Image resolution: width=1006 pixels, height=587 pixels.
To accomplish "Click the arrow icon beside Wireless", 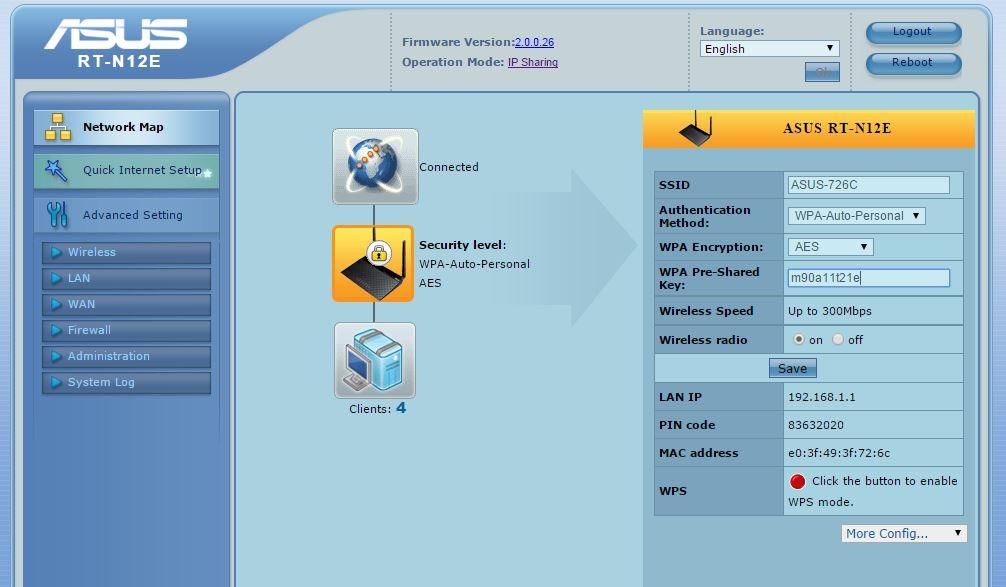I will pos(56,252).
